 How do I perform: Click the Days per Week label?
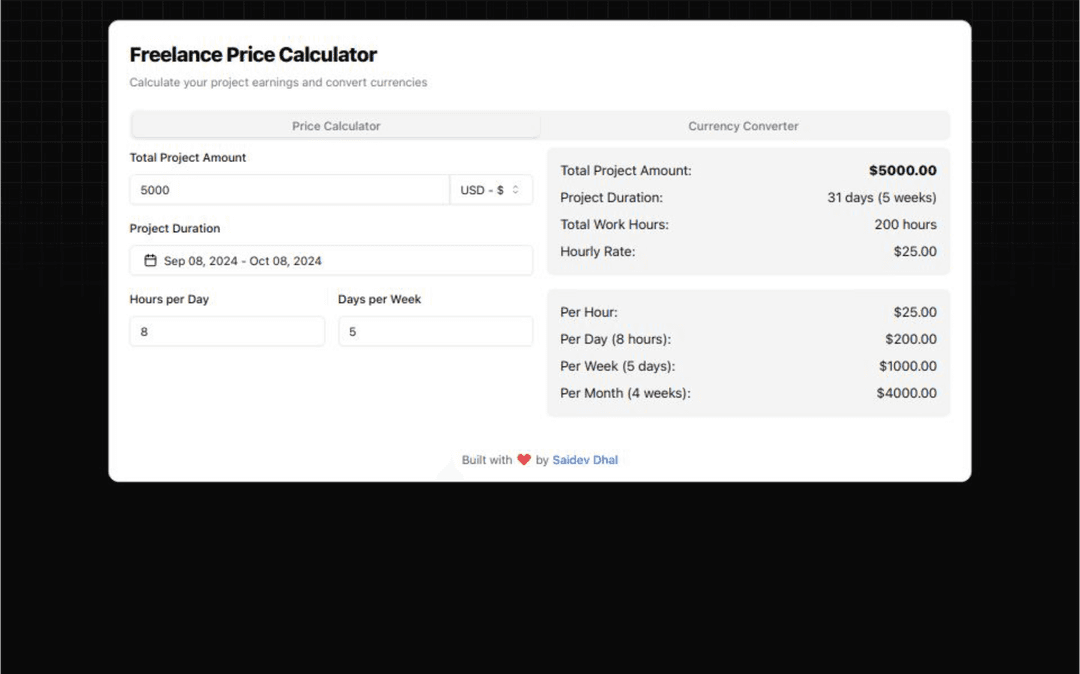pyautogui.click(x=379, y=299)
